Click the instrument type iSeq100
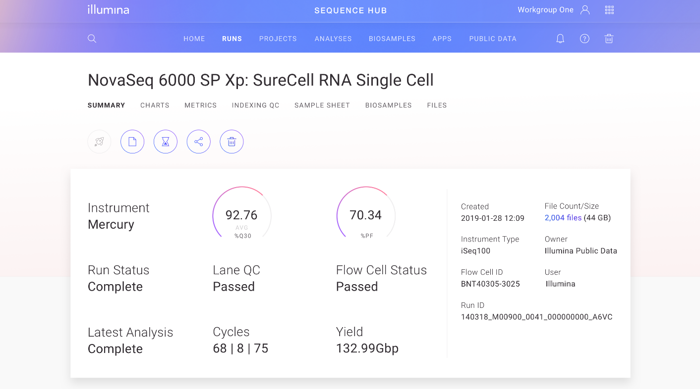Image resolution: width=700 pixels, height=389 pixels. [475, 251]
